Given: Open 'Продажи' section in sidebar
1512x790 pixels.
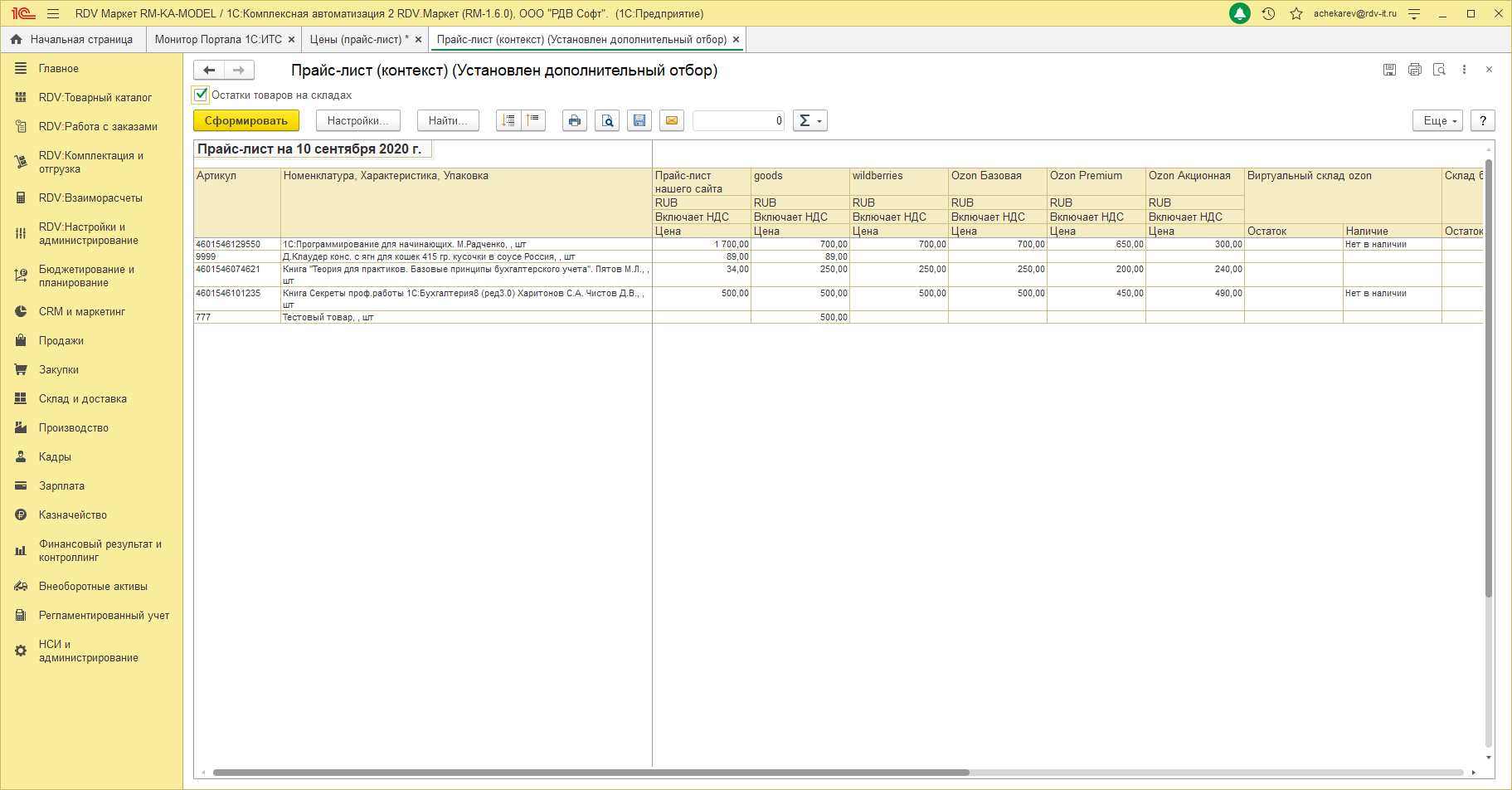Looking at the screenshot, I should click(x=61, y=340).
